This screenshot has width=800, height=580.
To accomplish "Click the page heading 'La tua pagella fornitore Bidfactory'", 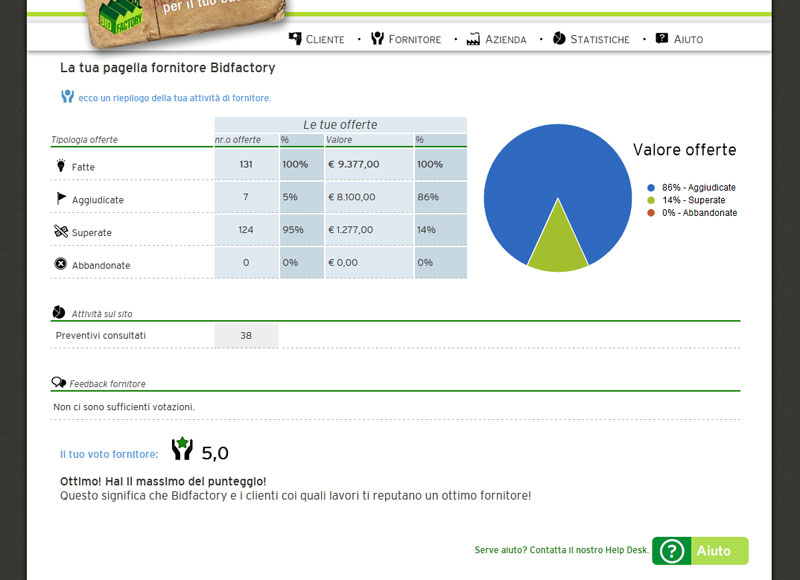I will (x=167, y=68).
